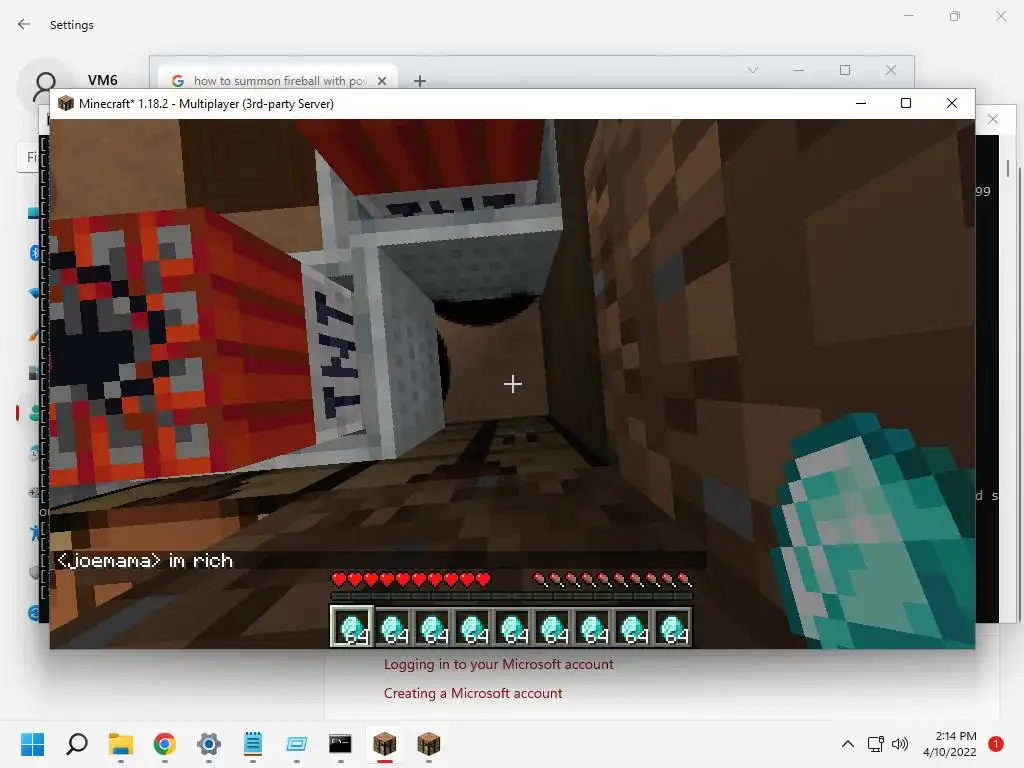Select the sixth hotbar diamond slot
Viewport: 1024px width, 768px height.
553,627
